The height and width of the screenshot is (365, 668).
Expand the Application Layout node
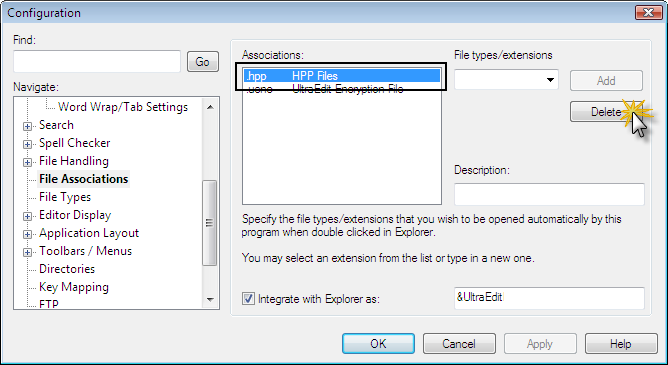tap(27, 234)
